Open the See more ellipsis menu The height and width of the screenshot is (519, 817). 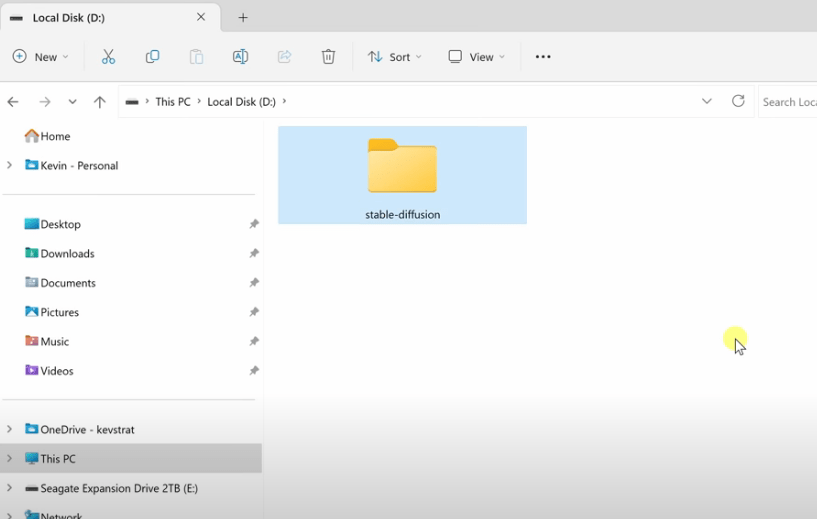[543, 57]
